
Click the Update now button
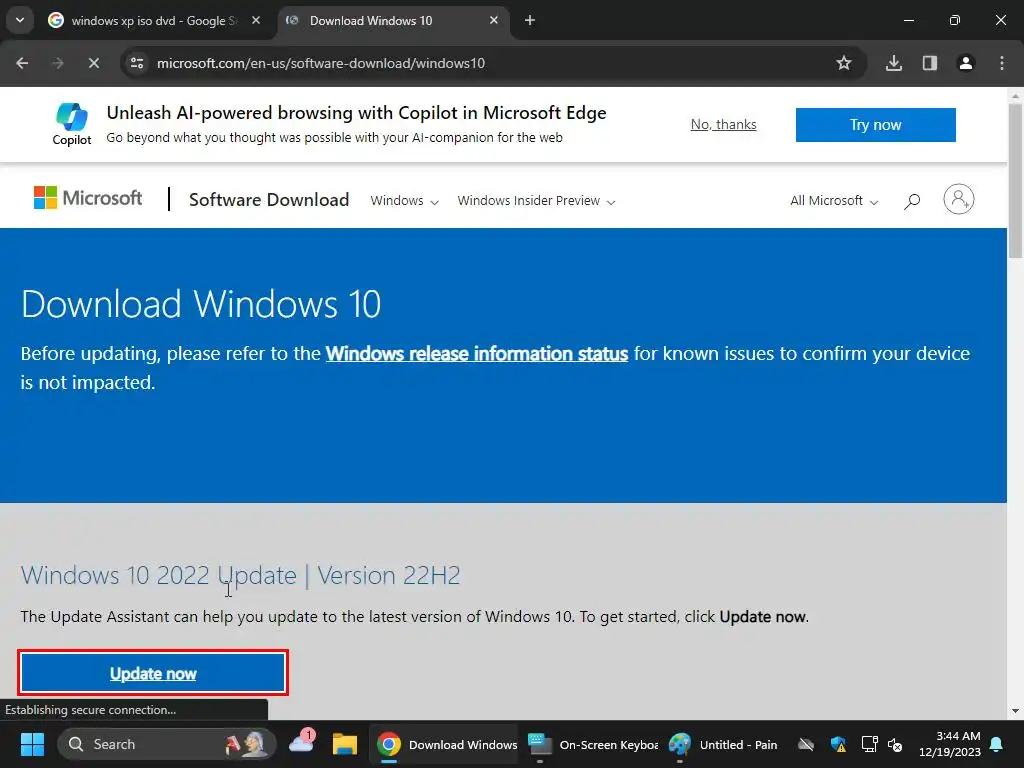coord(153,673)
